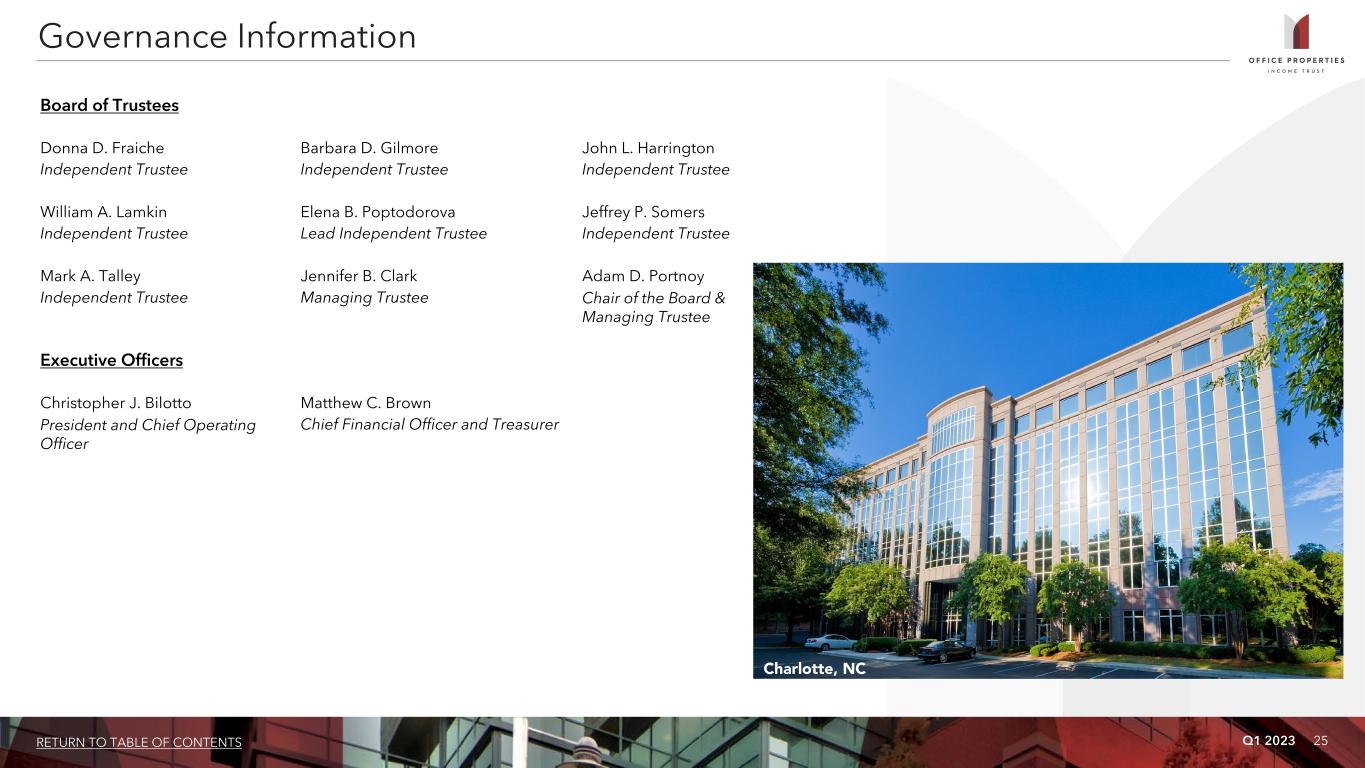Select the name 'Jennifer B. Clark'

[x=359, y=276]
